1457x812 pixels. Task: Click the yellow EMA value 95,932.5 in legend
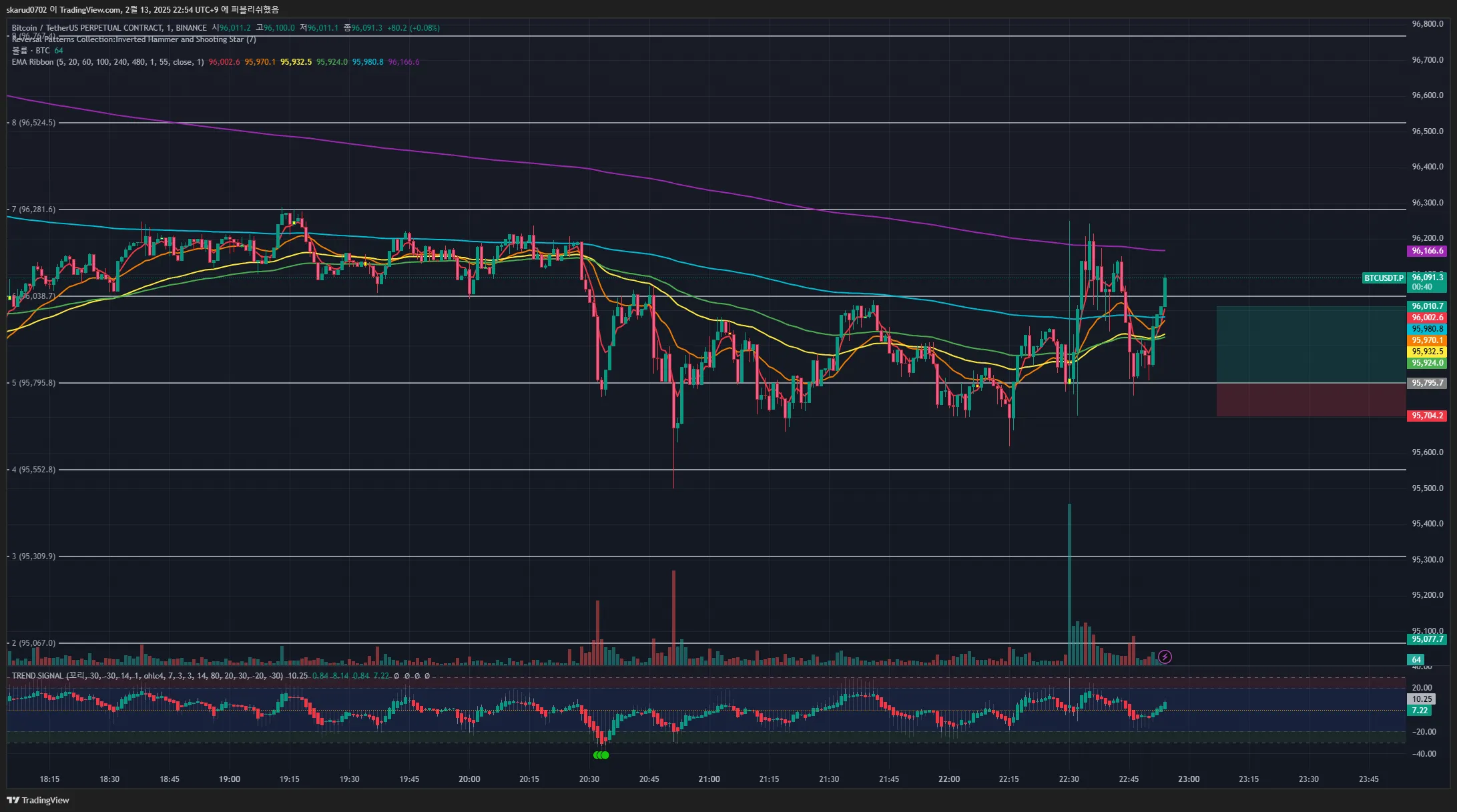(x=296, y=62)
